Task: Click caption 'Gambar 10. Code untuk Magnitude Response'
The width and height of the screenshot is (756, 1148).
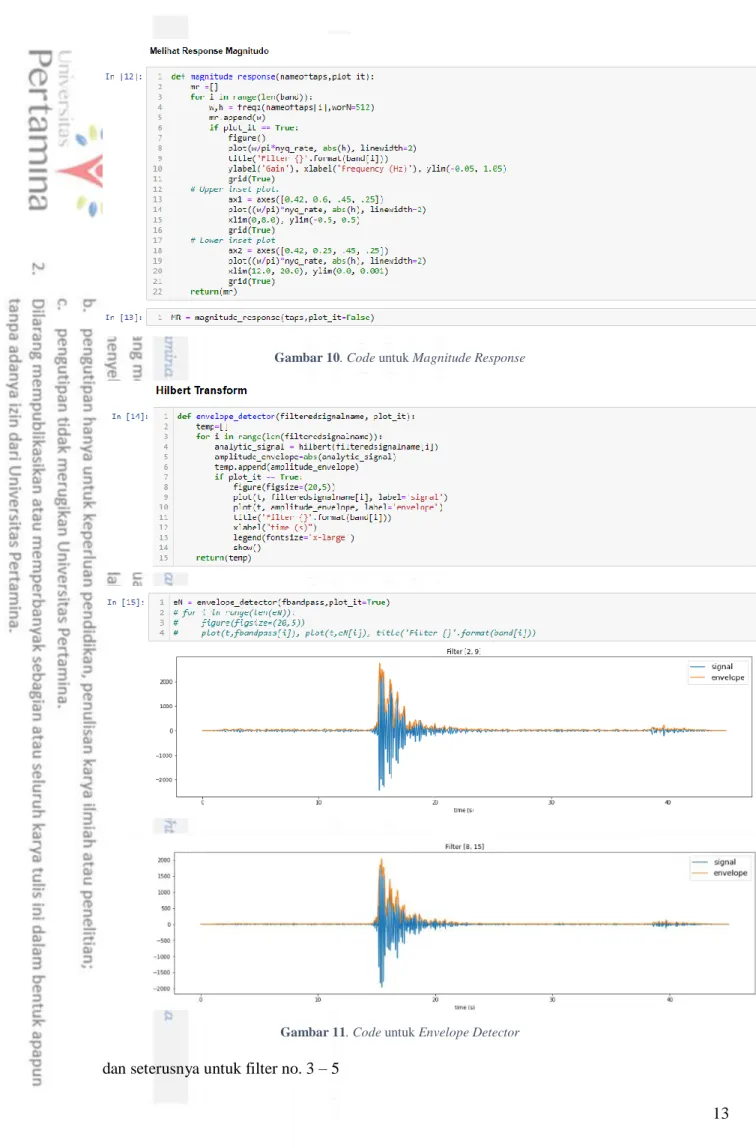Action: [400, 358]
